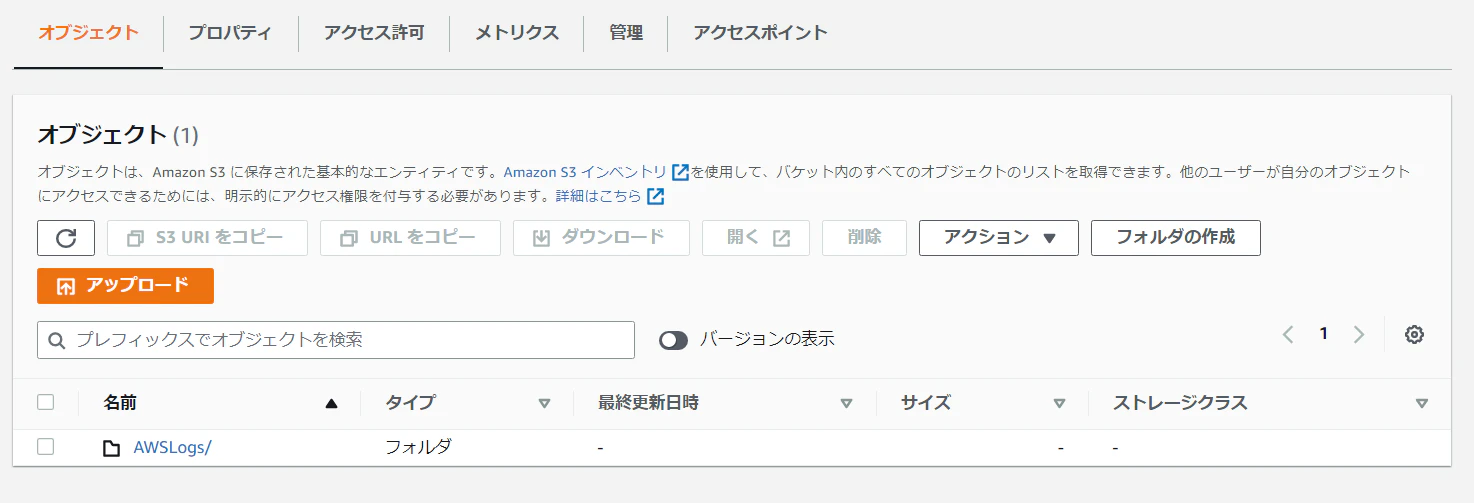This screenshot has height=503, width=1474.
Task: Sort by ストレージクラス column arrow
Action: (x=1422, y=404)
